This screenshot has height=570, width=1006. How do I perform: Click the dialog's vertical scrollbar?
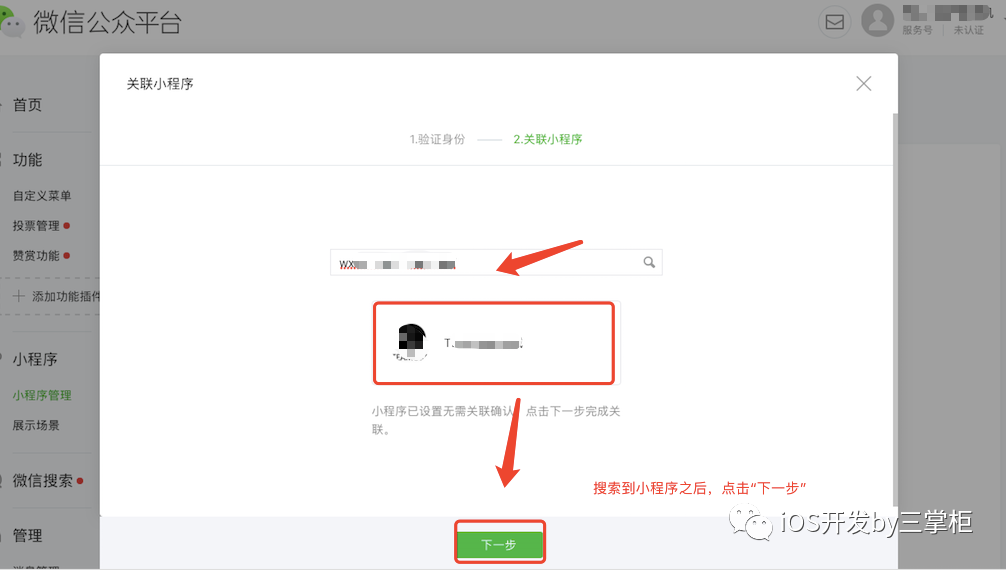pyautogui.click(x=895, y=310)
